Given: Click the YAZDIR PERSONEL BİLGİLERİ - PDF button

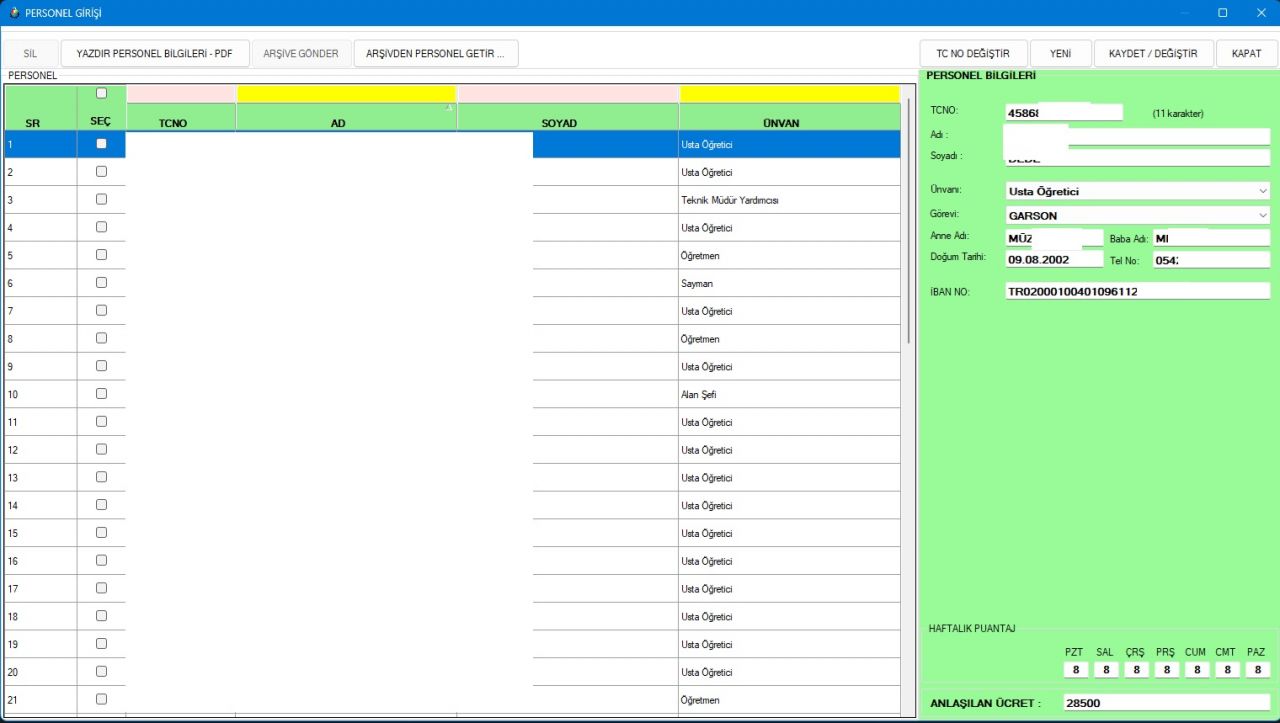Looking at the screenshot, I should 154,54.
